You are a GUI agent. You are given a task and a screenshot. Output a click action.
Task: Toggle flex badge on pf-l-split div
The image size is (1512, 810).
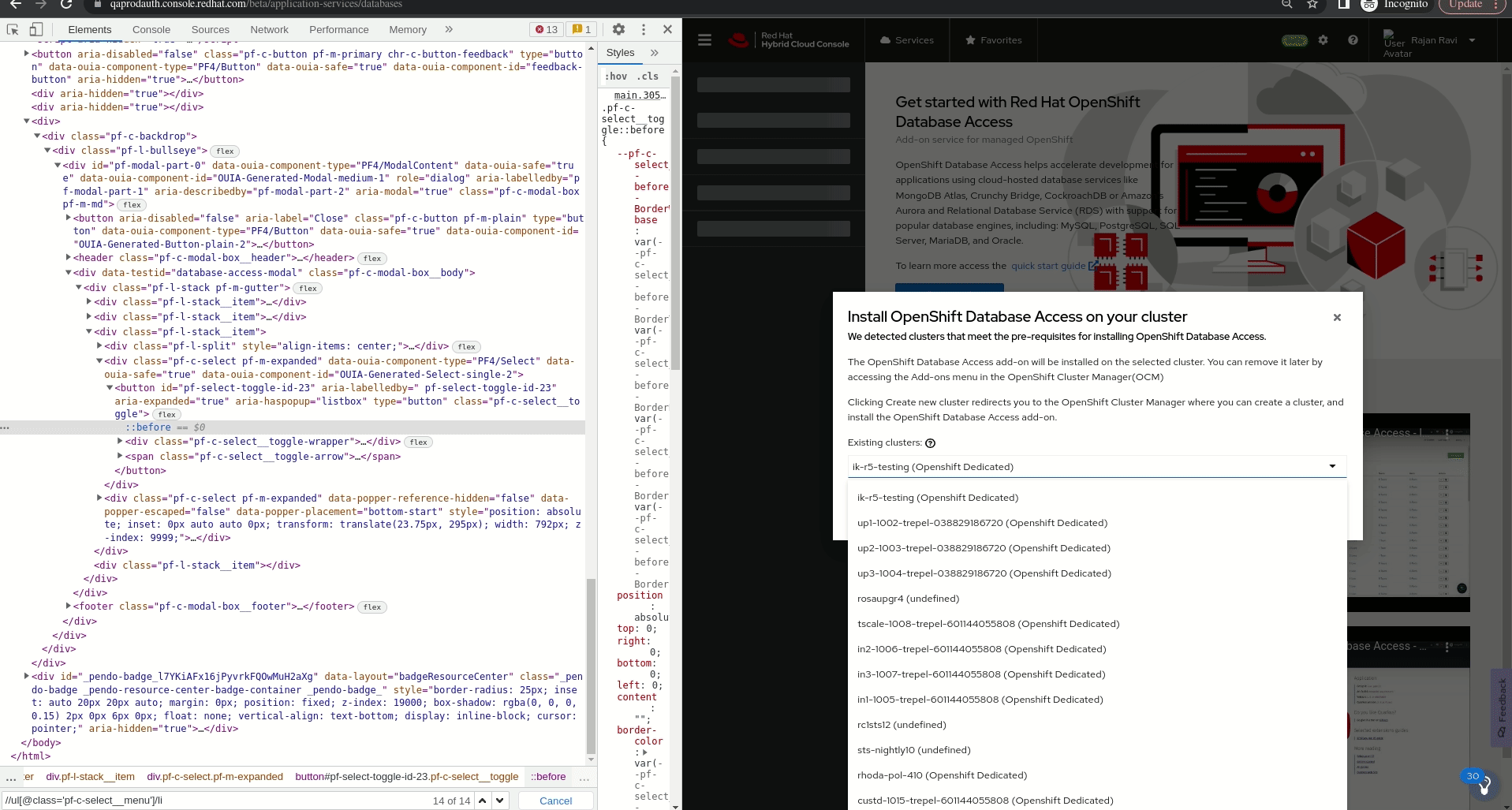(467, 347)
